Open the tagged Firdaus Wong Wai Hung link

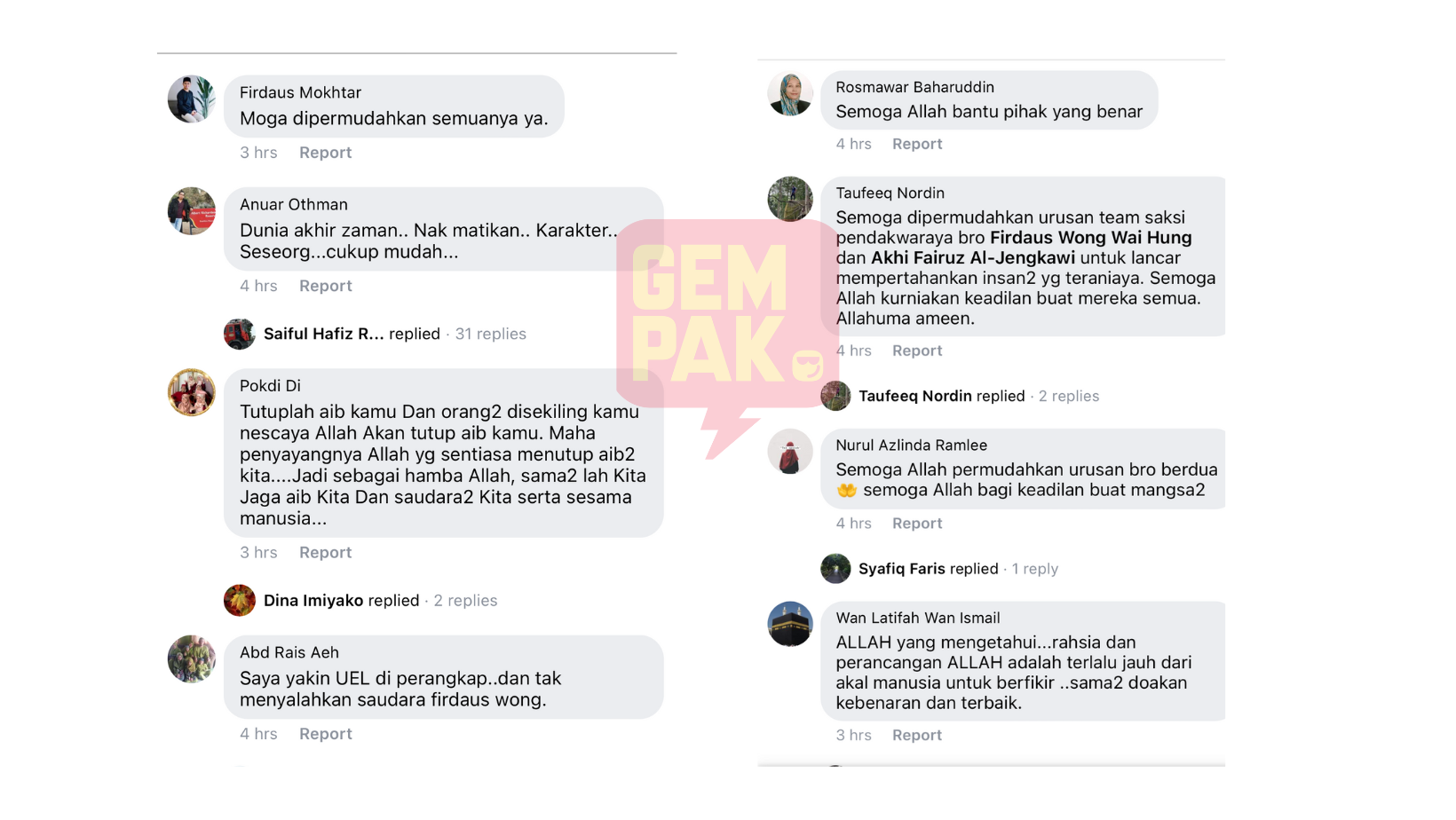pos(1090,238)
